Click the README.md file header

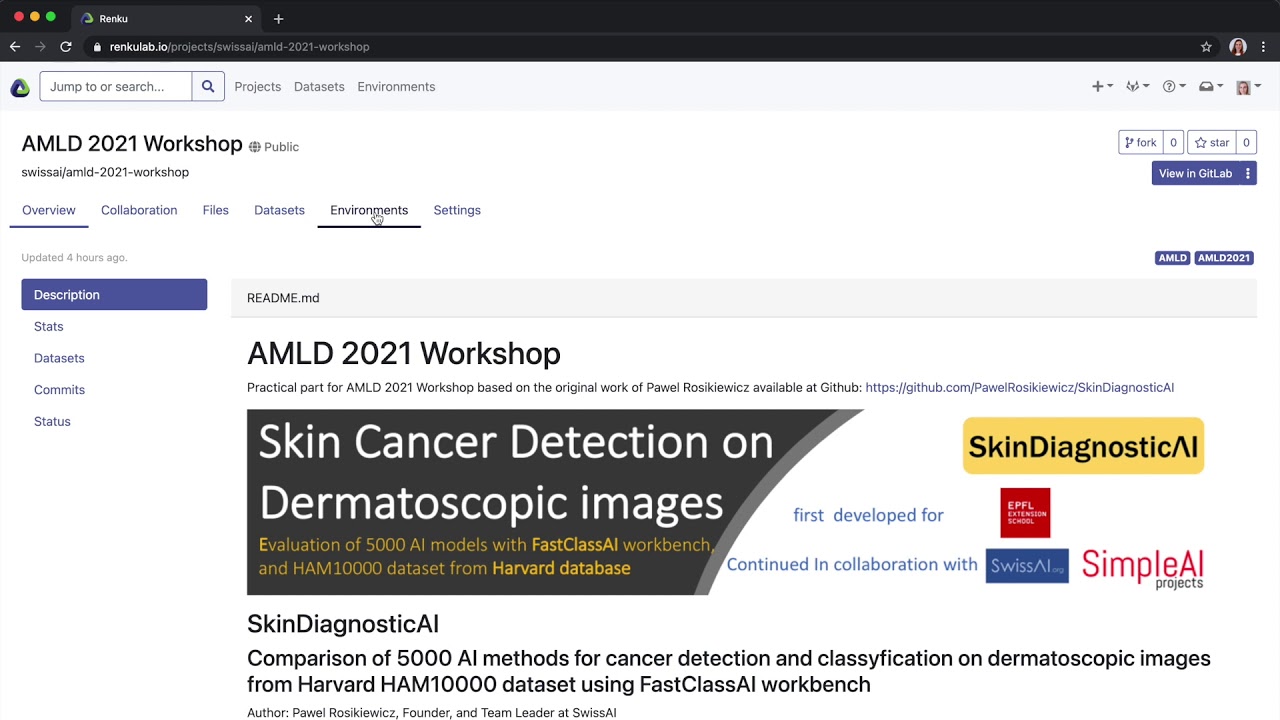pyautogui.click(x=744, y=298)
